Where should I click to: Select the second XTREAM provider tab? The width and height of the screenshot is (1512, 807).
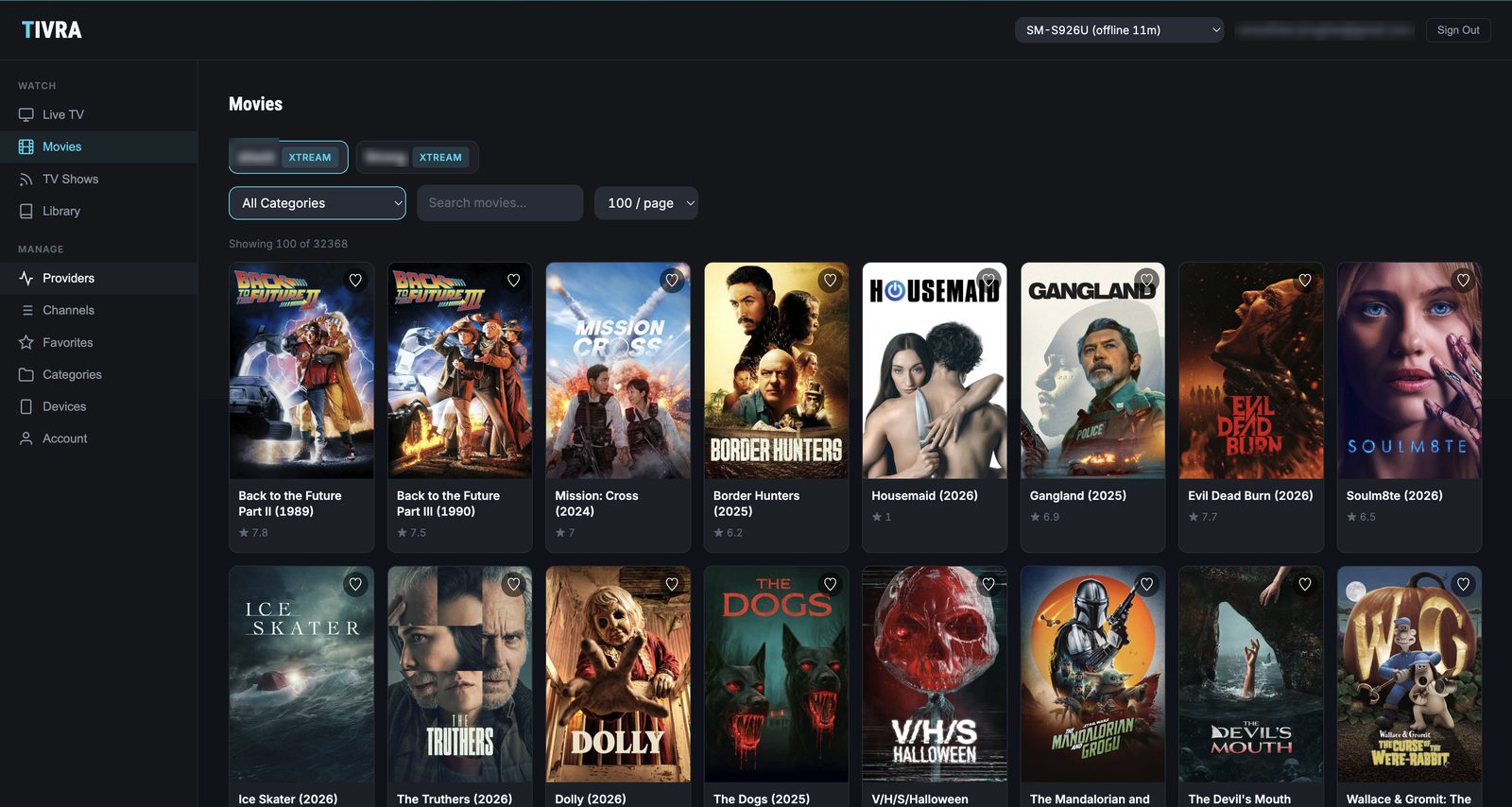tap(418, 157)
